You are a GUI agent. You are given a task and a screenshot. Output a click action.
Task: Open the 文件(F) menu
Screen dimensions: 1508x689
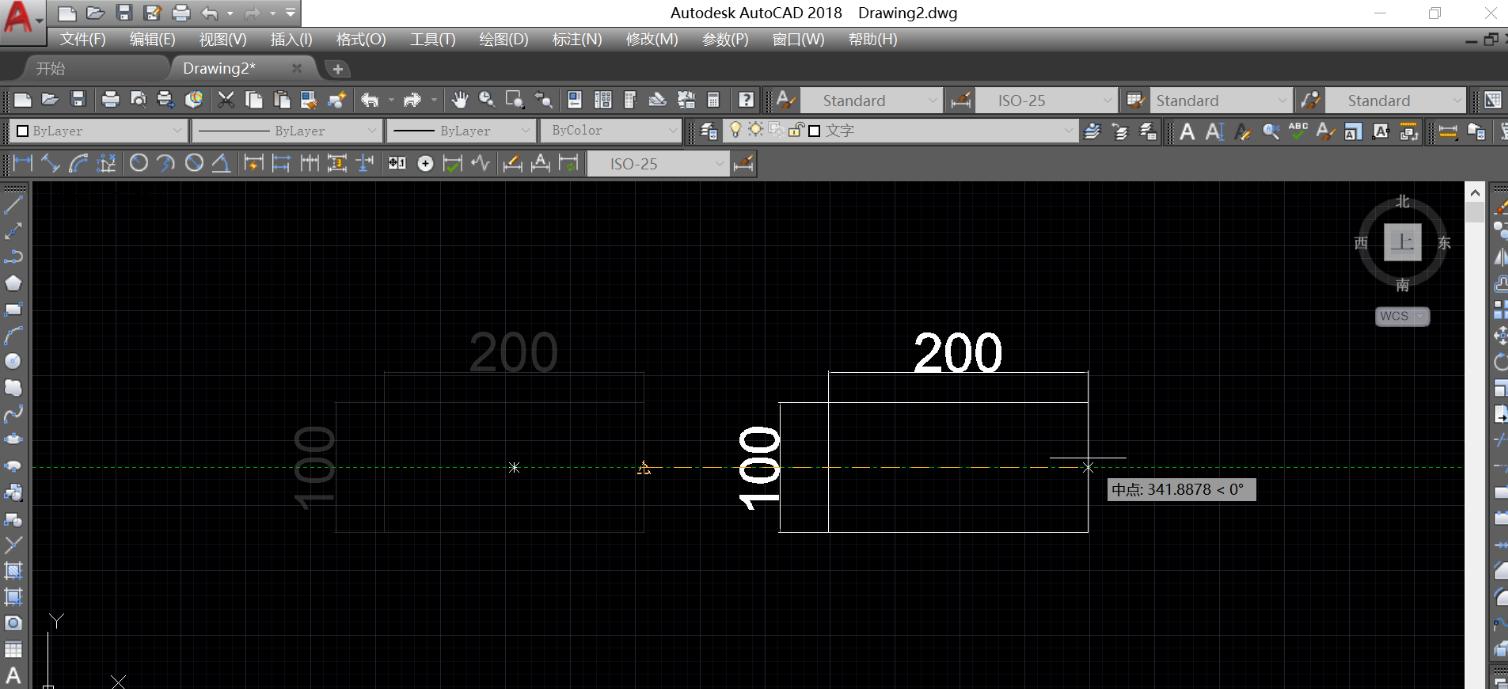[82, 39]
